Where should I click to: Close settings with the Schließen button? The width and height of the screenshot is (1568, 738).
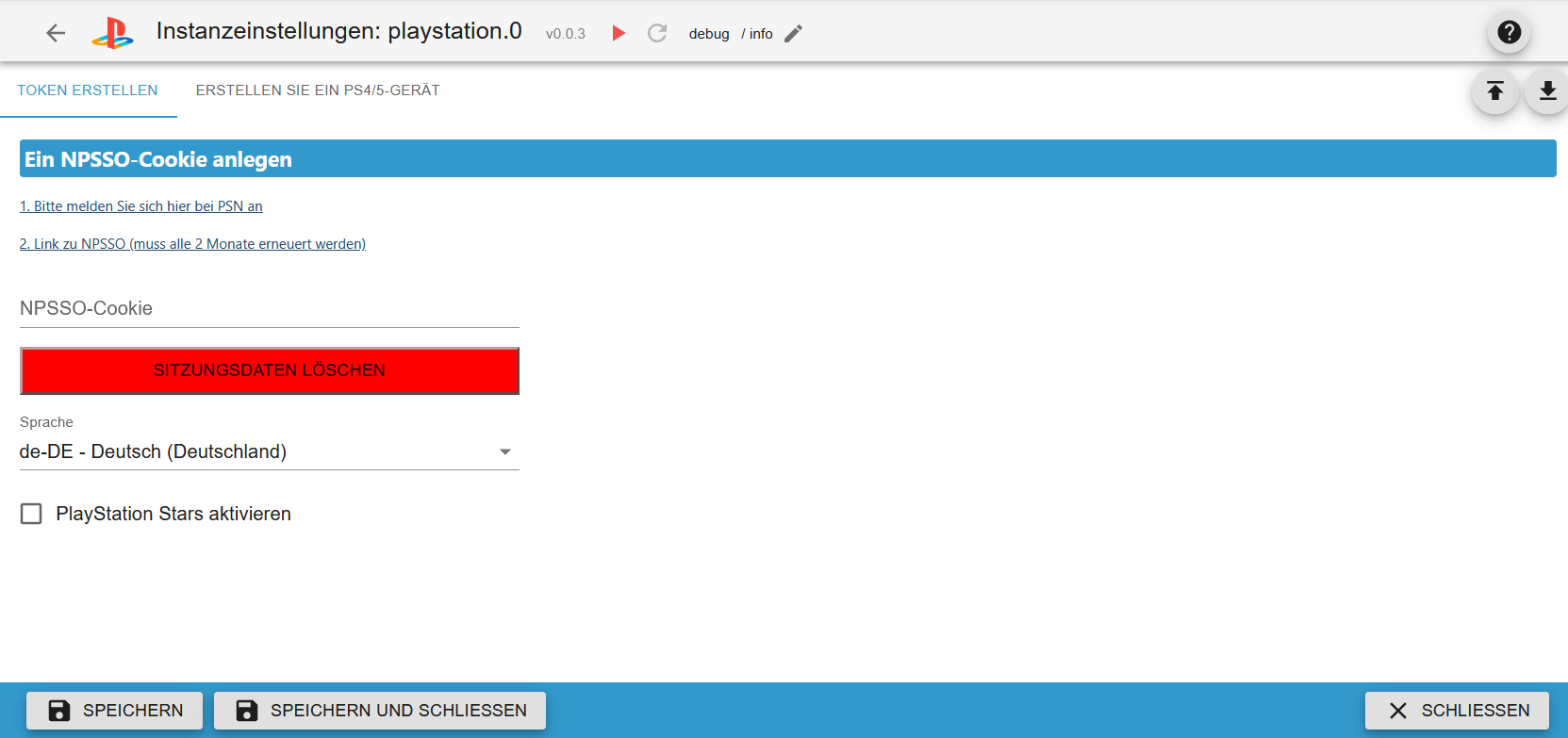point(1457,711)
